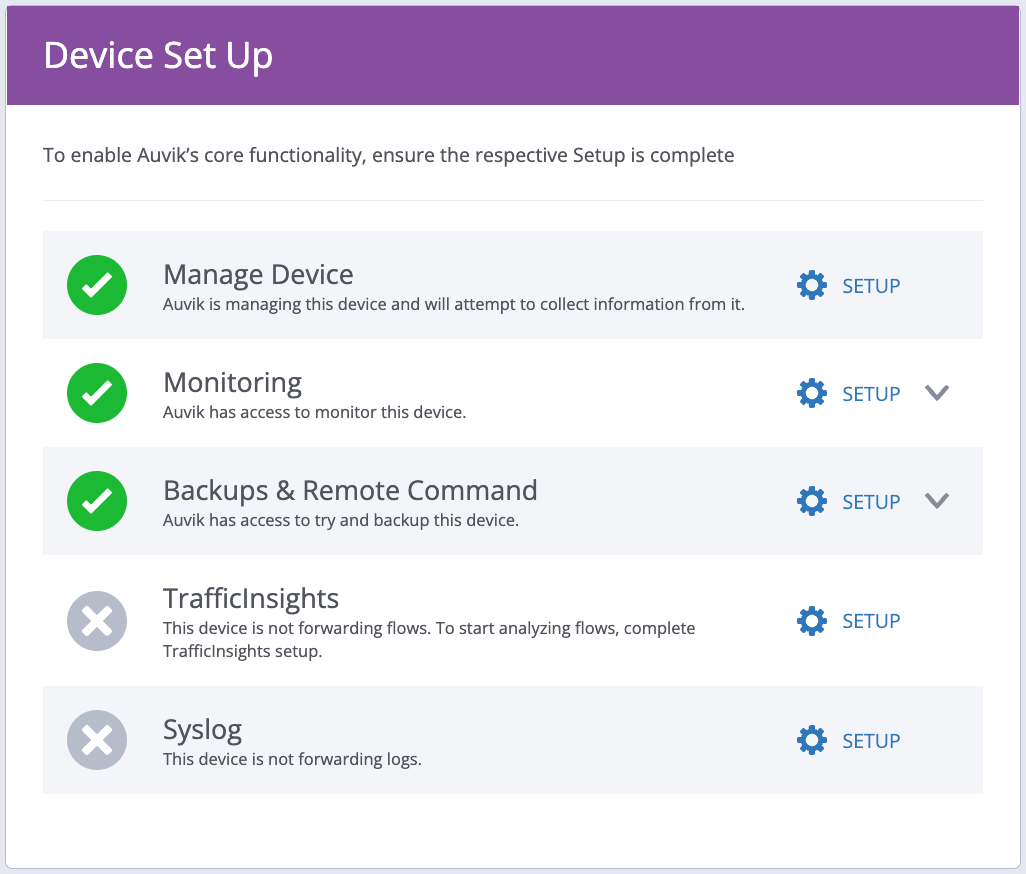Screen dimensions: 1026x874
Task: Select the TrafficInsights row
Action: [x=450, y=620]
